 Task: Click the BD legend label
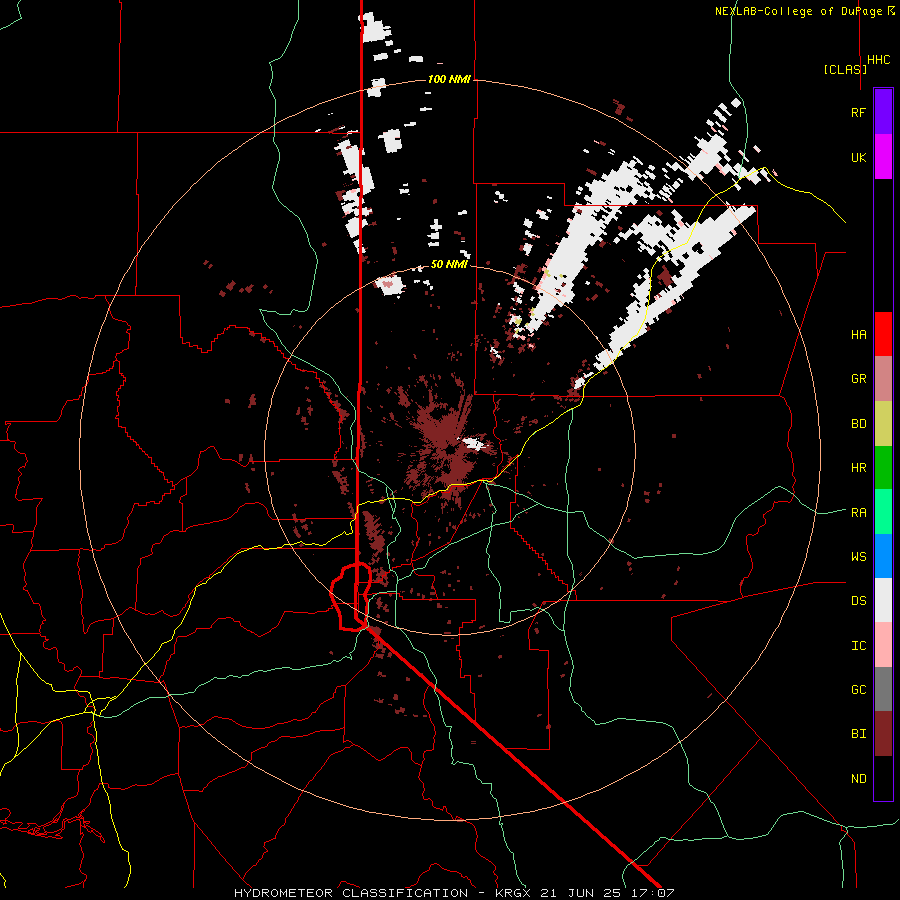(858, 424)
